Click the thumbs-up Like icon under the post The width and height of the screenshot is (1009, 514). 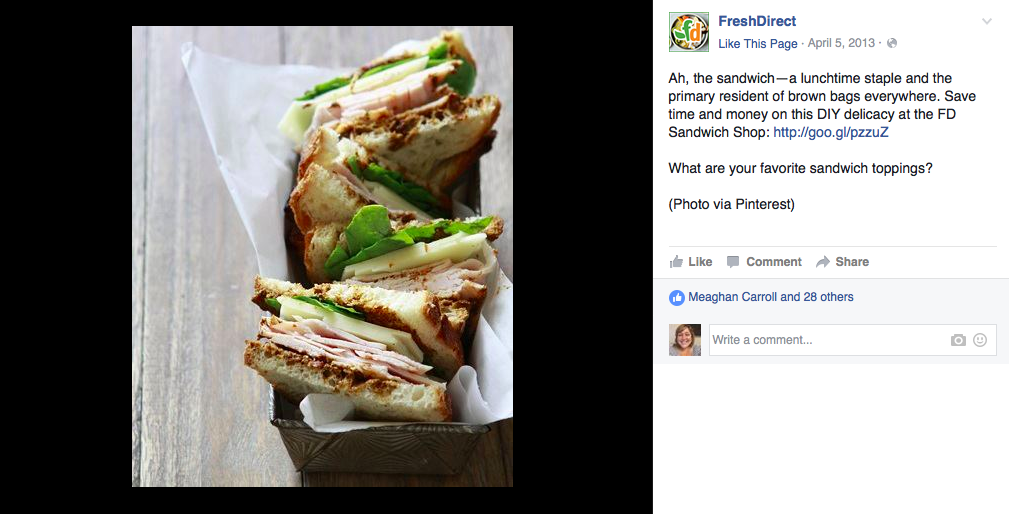[676, 262]
